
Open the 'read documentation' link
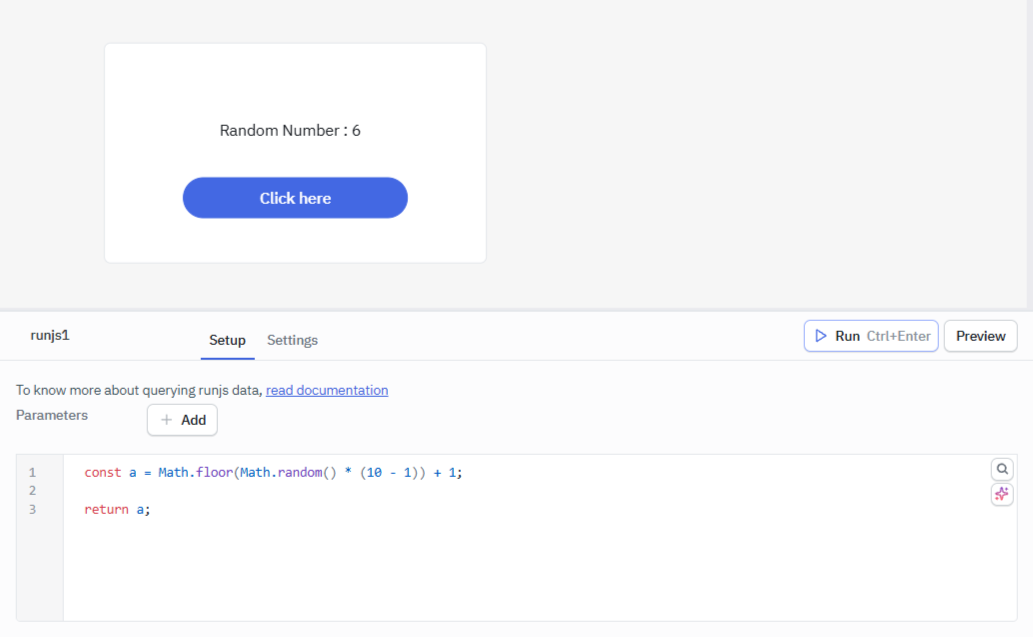[x=326, y=390]
